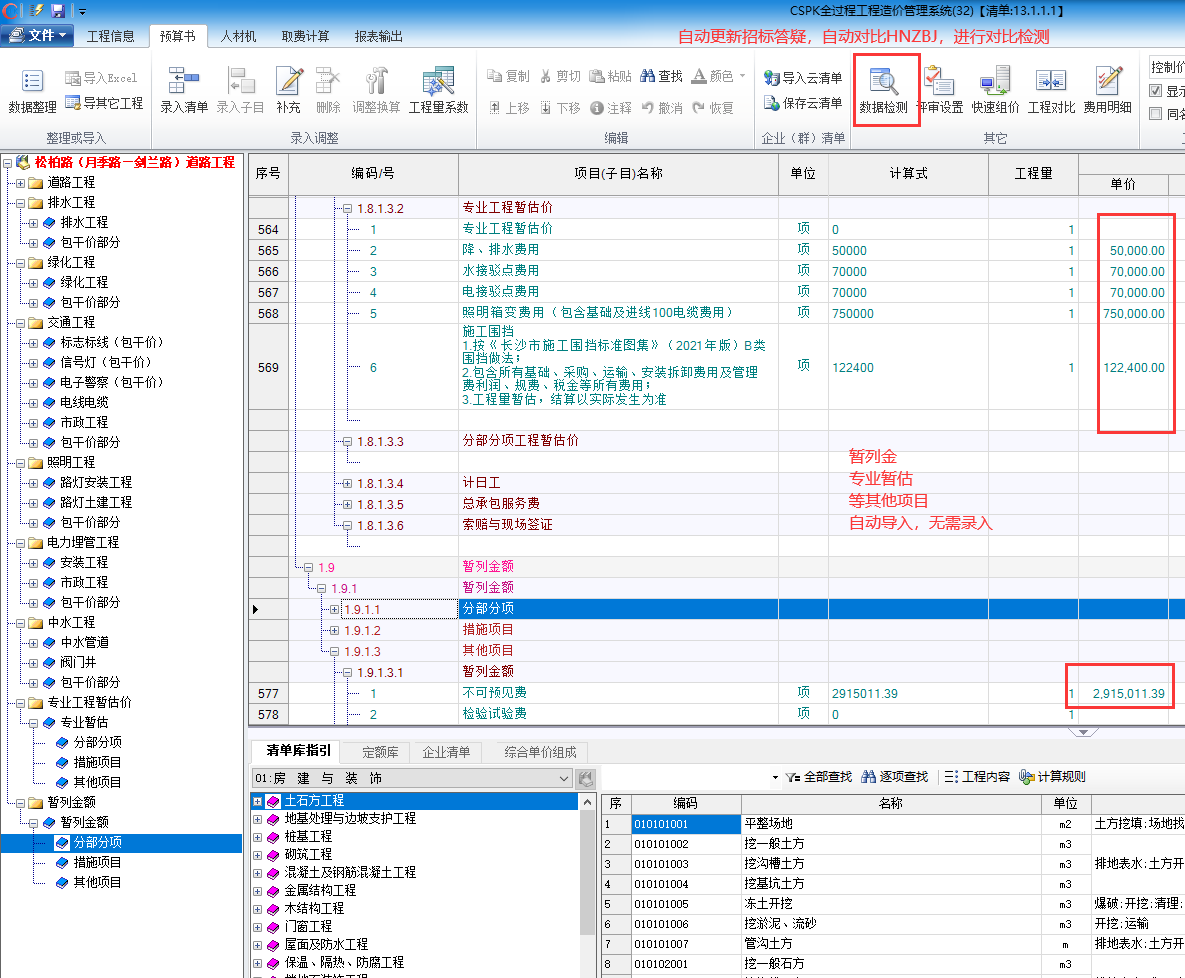Click the 导入Excel toolbar icon
This screenshot has width=1185, height=978.
click(x=73, y=78)
